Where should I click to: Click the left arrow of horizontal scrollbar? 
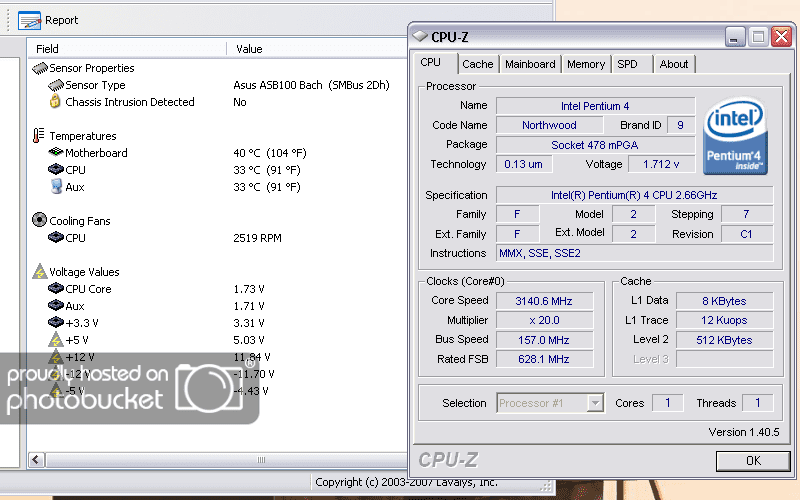coord(36,460)
